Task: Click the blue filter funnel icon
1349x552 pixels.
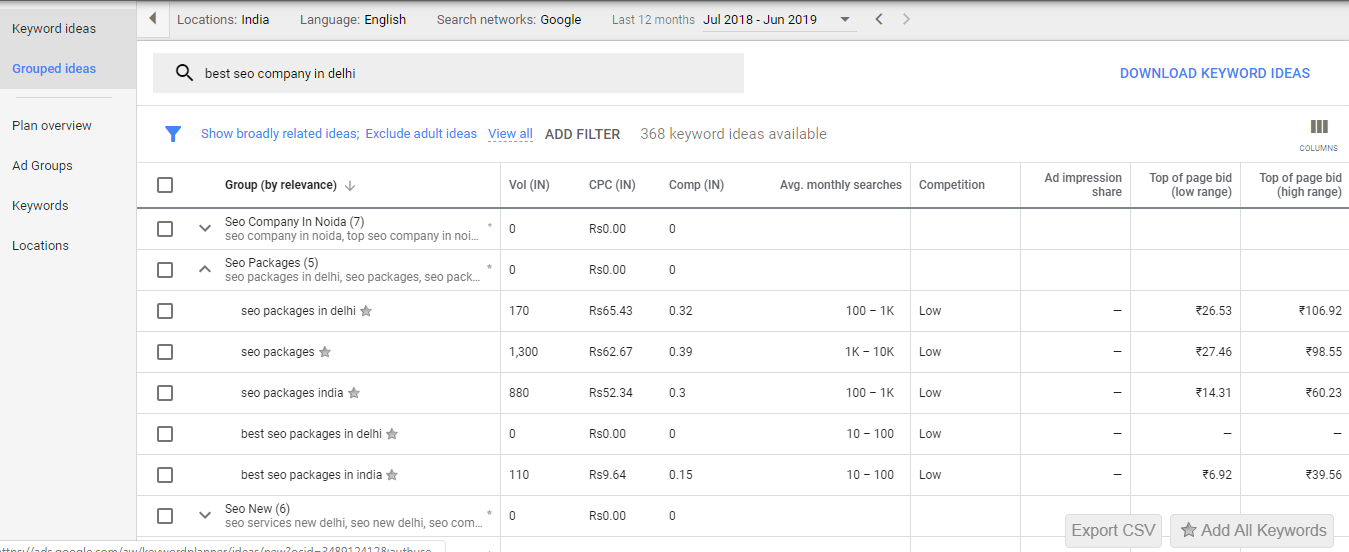Action: (x=173, y=134)
